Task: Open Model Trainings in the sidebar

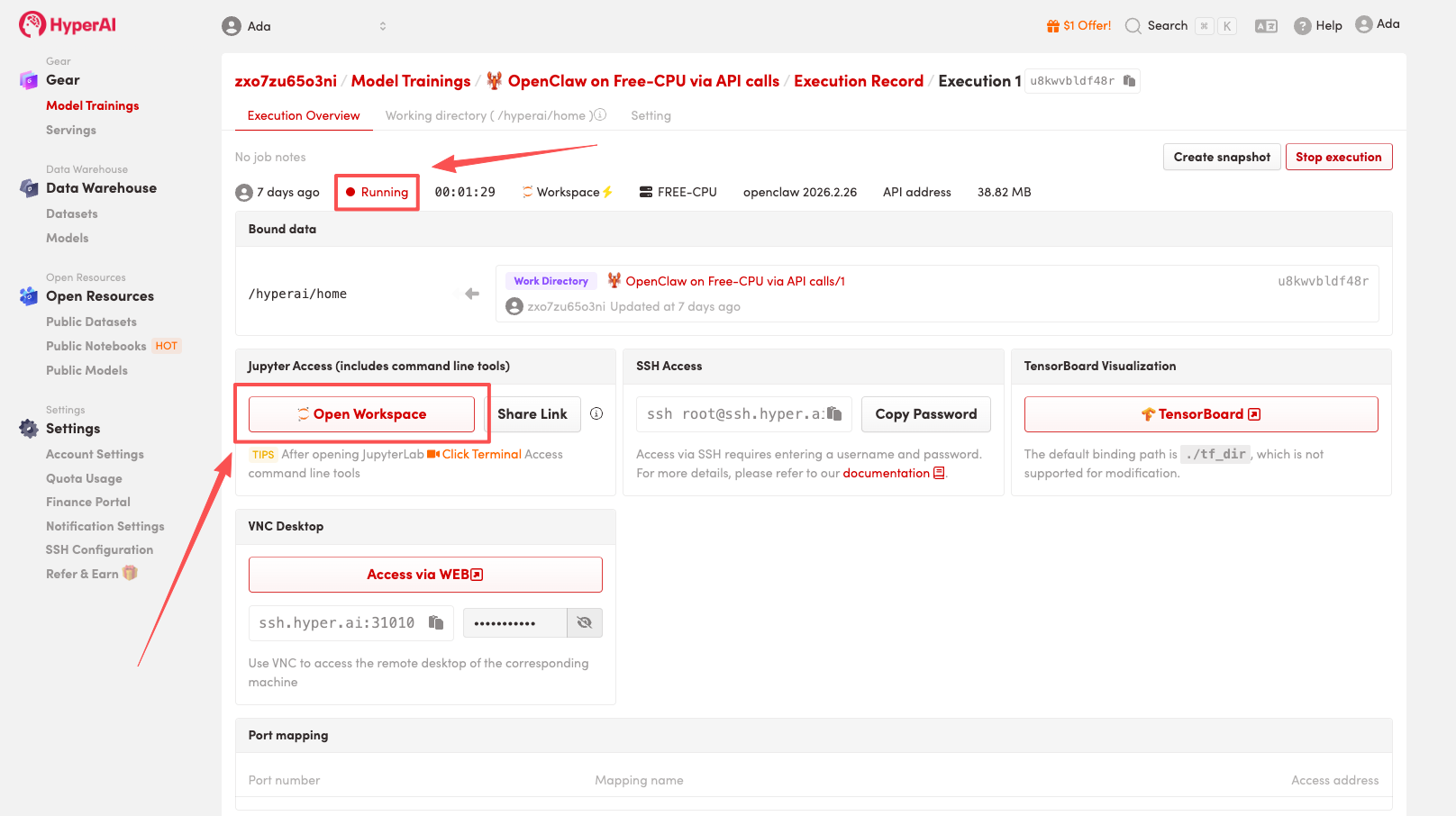Action: point(93,105)
